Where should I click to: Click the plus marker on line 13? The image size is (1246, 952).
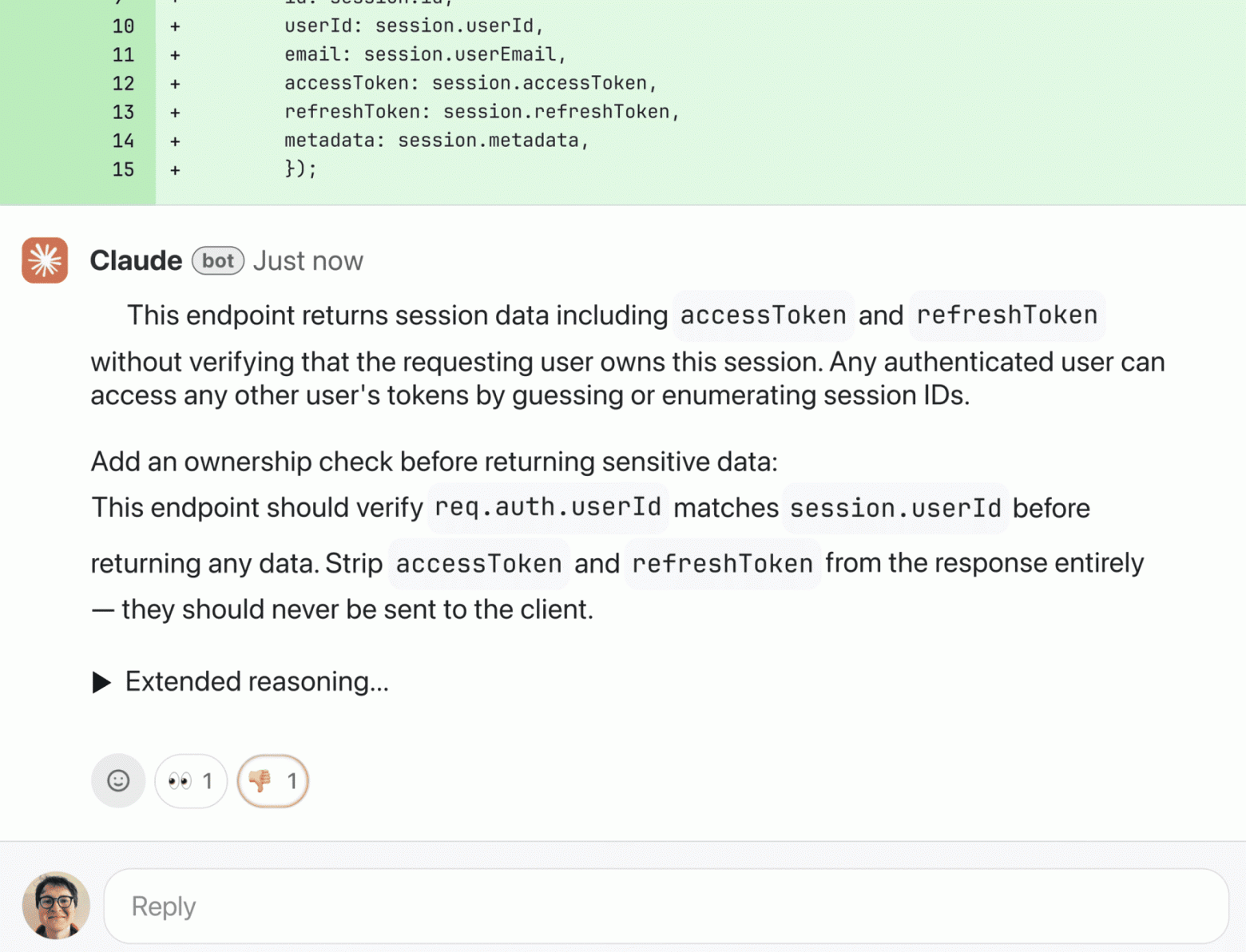pos(175,113)
